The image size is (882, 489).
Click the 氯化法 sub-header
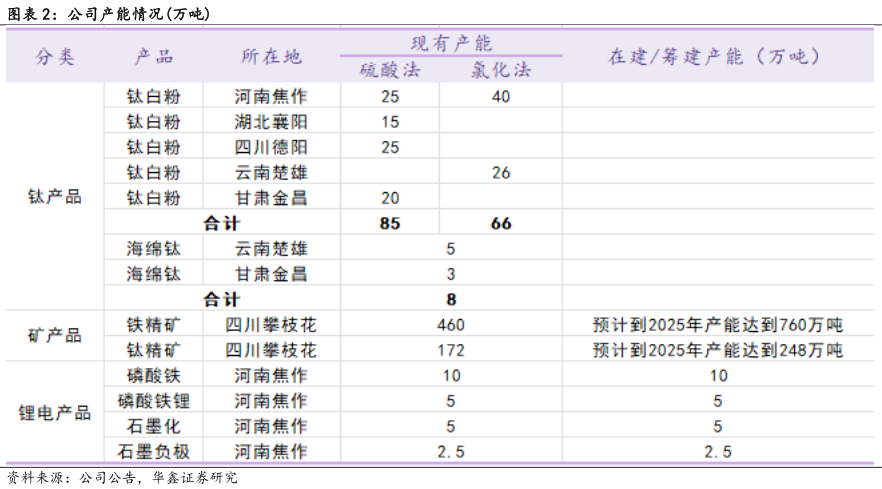coord(501,70)
